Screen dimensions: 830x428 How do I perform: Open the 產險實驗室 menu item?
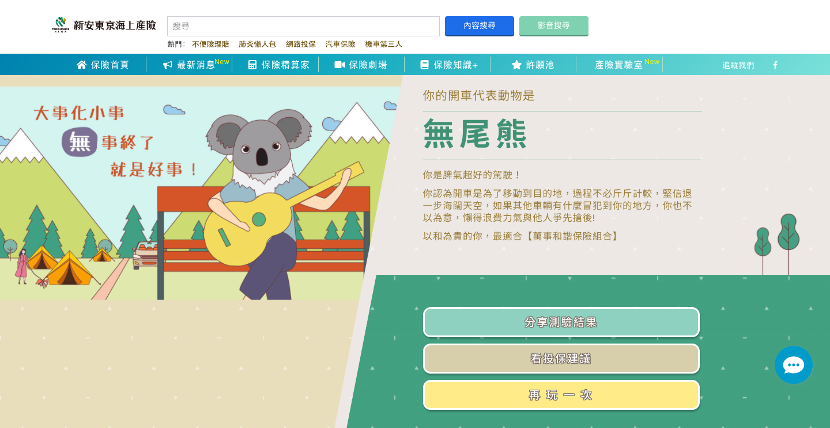[618, 65]
